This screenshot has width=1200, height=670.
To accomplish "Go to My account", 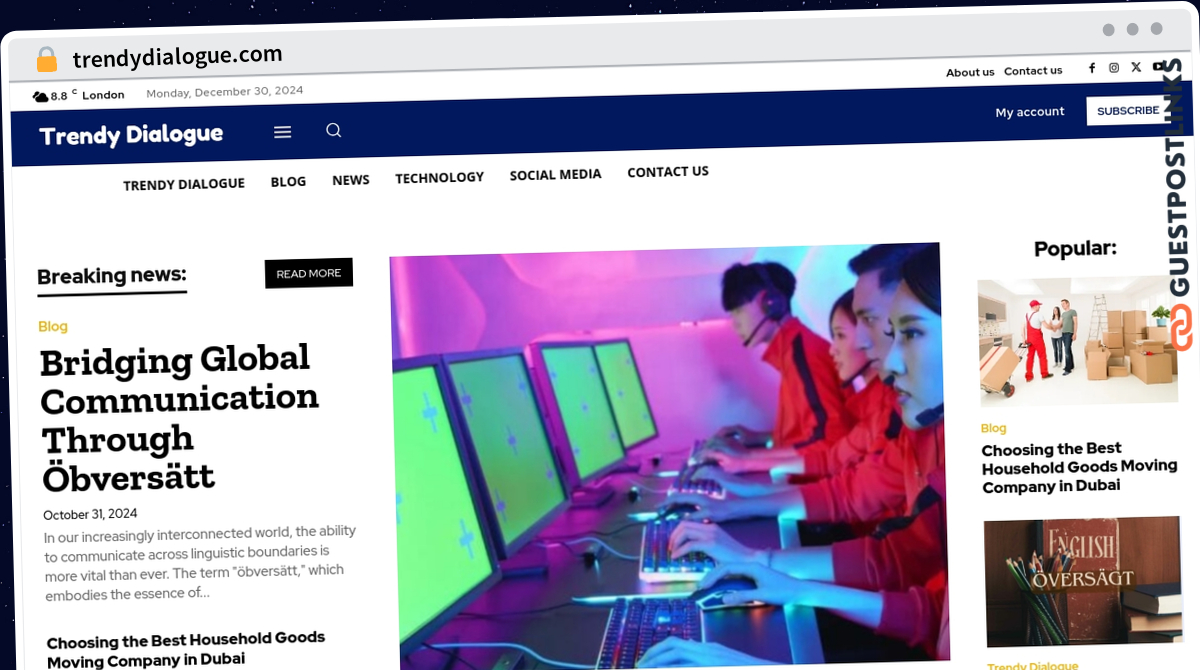I will click(1030, 112).
